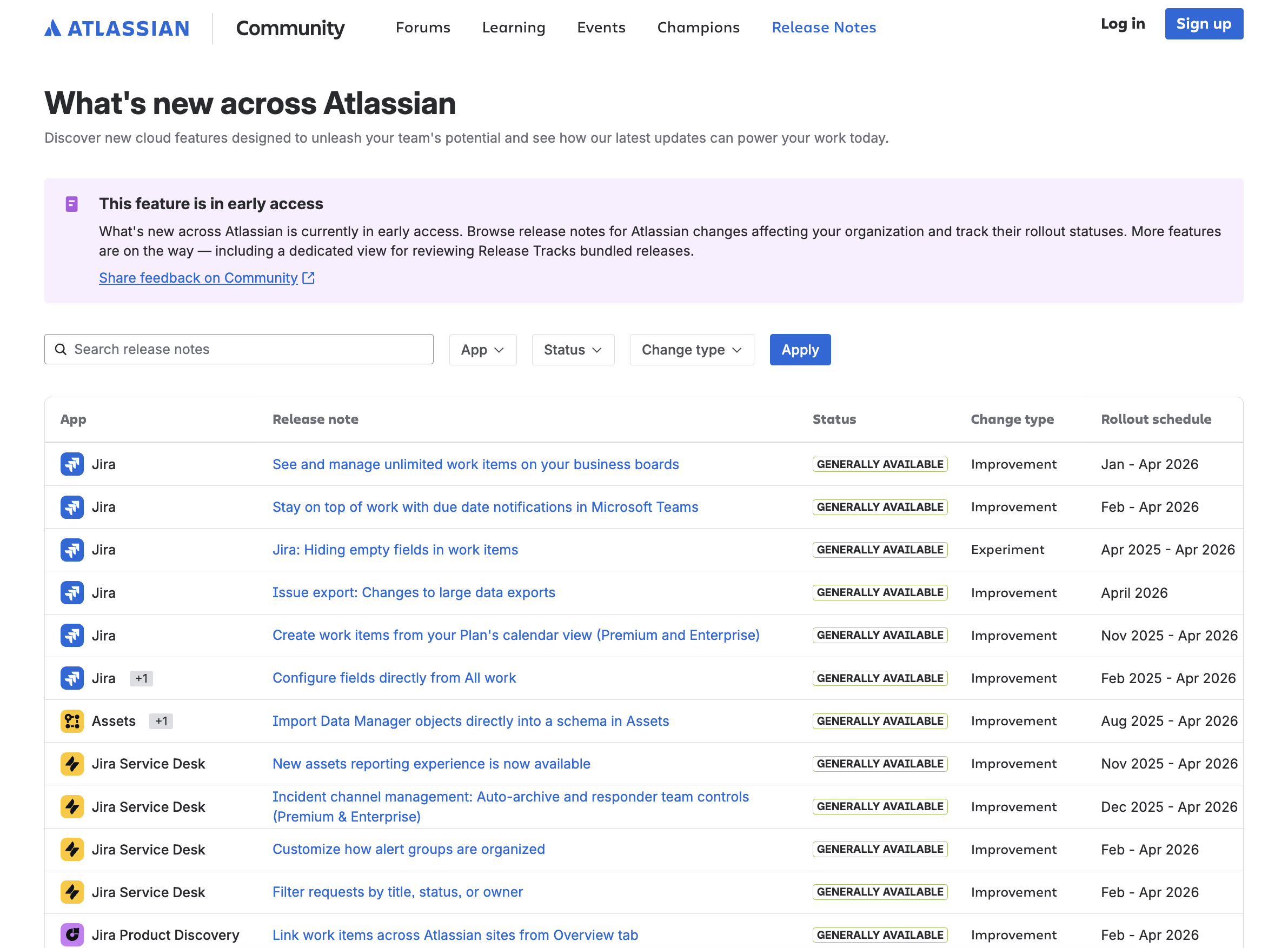Click the Sign up button
Image resolution: width=1288 pixels, height=948 pixels.
(1204, 24)
